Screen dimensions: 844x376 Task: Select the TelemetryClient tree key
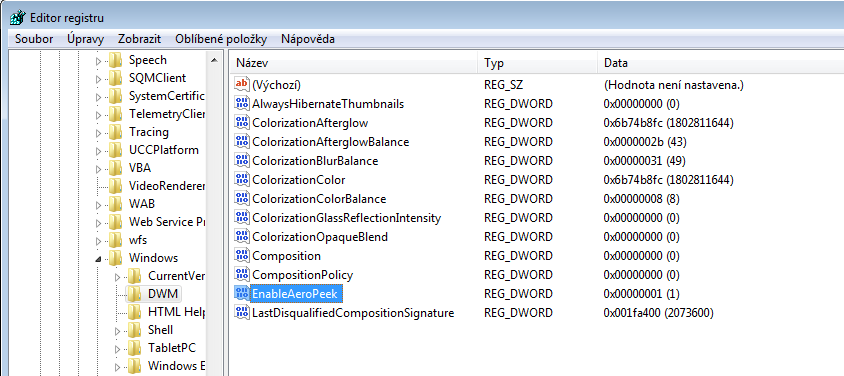tap(167, 114)
